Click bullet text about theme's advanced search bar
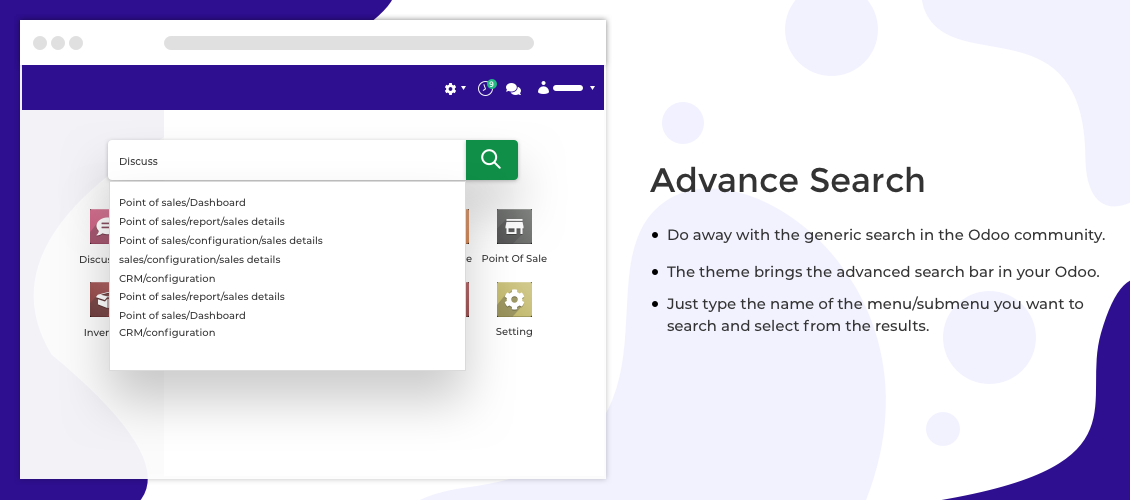Viewport: 1130px width, 500px height. [883, 272]
